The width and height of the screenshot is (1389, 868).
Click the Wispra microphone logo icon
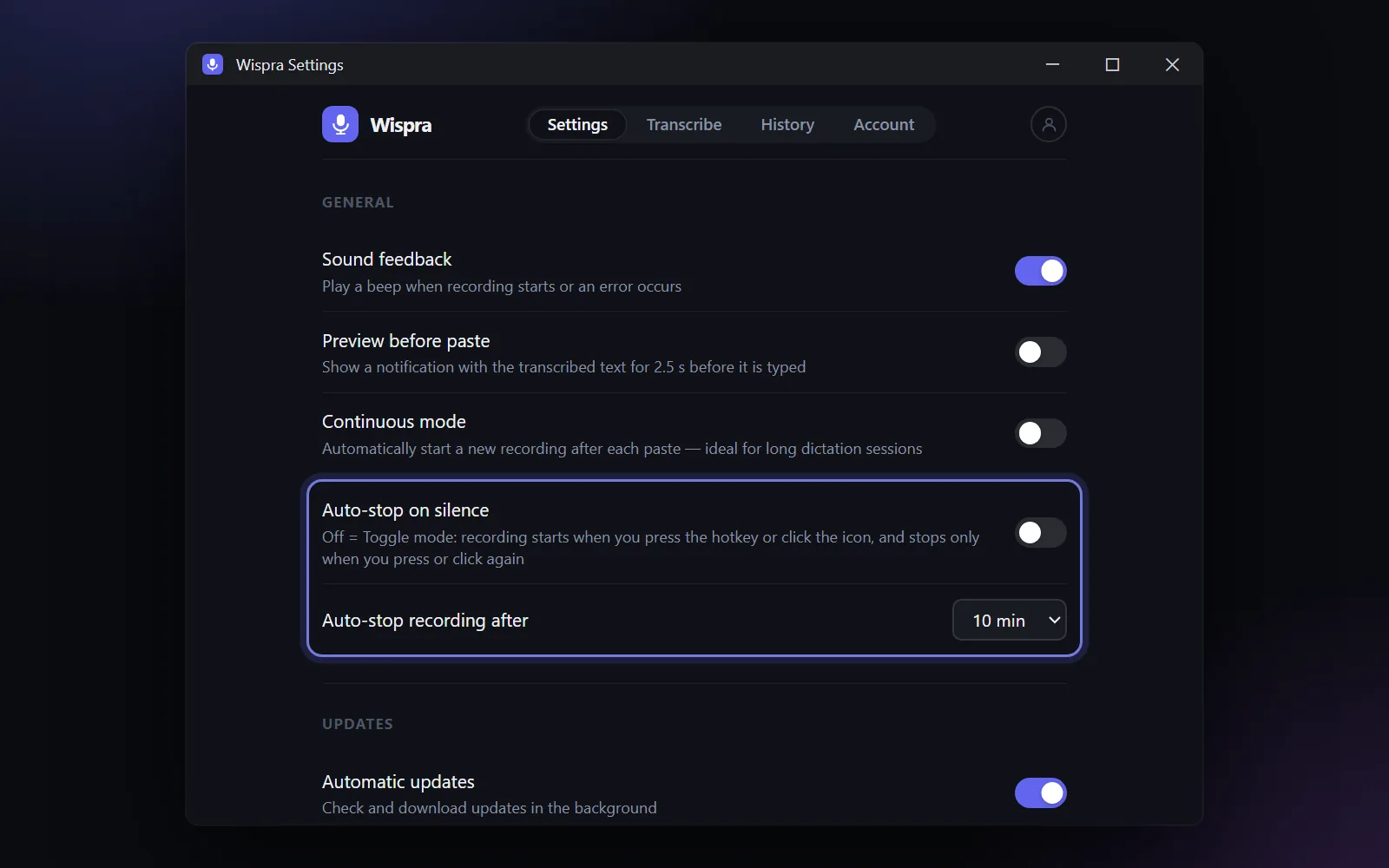(340, 124)
